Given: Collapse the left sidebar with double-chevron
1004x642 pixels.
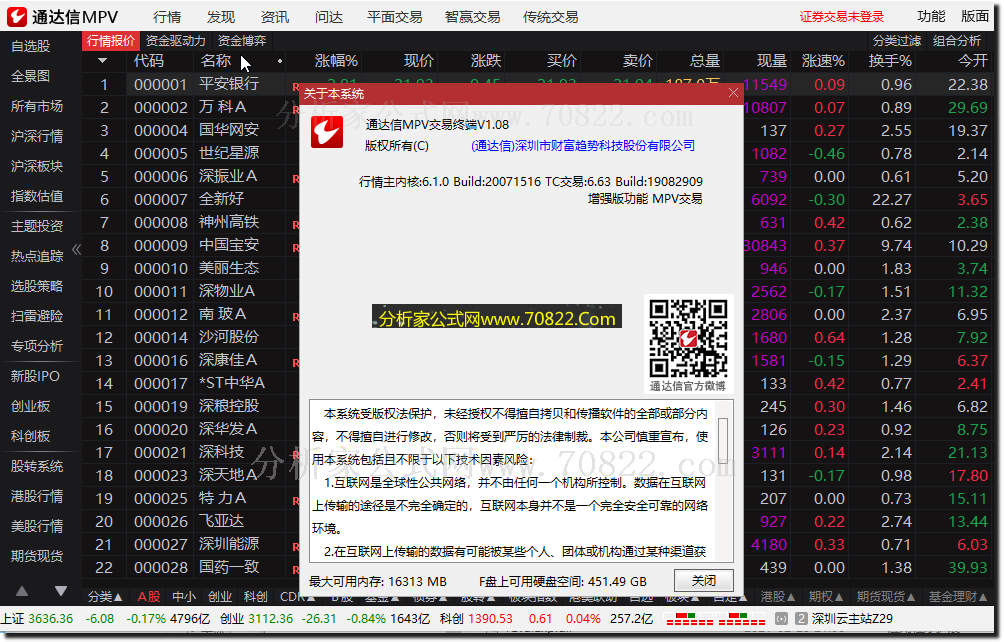Looking at the screenshot, I should tap(77, 249).
